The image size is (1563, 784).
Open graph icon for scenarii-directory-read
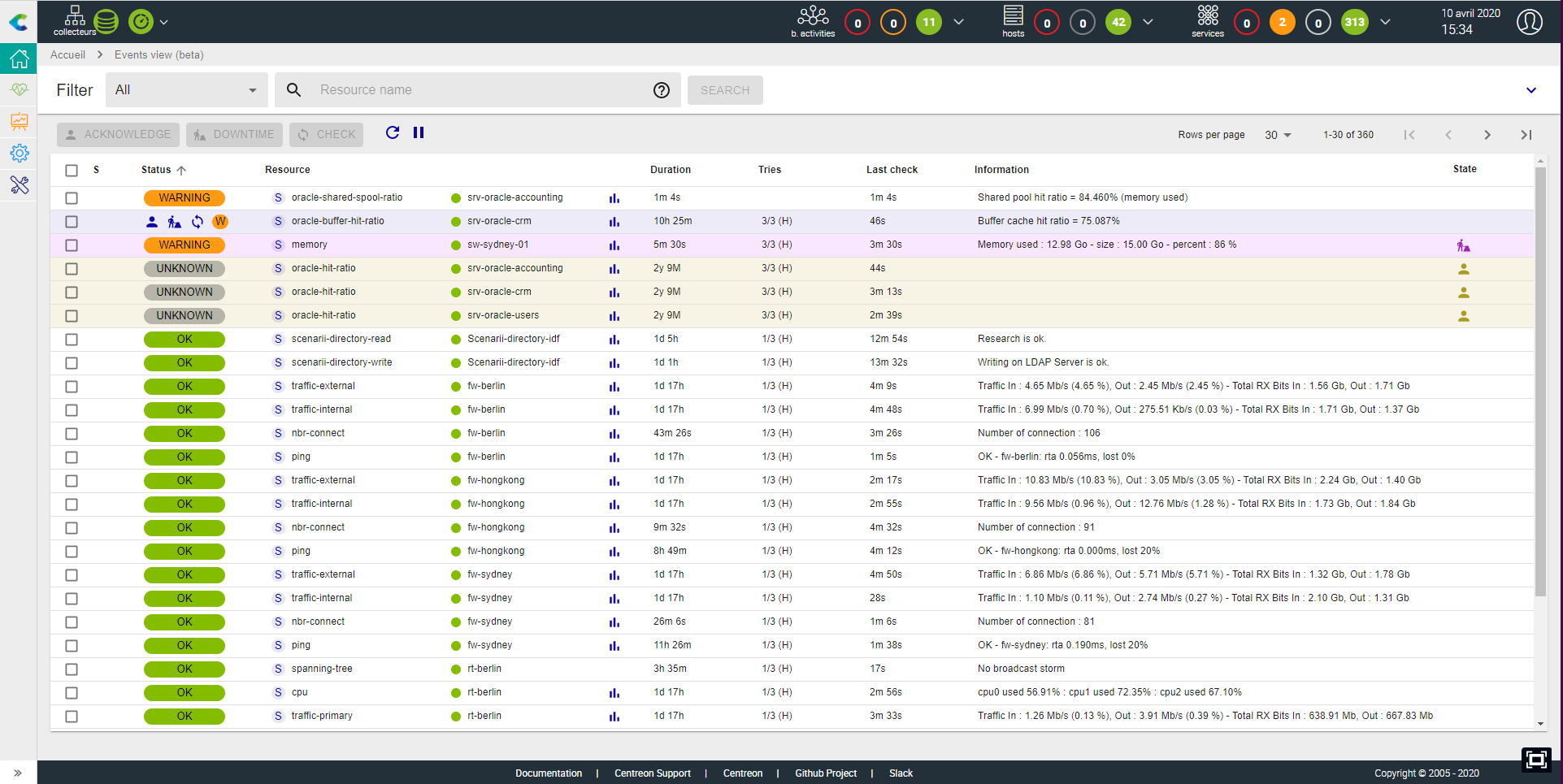pyautogui.click(x=614, y=340)
